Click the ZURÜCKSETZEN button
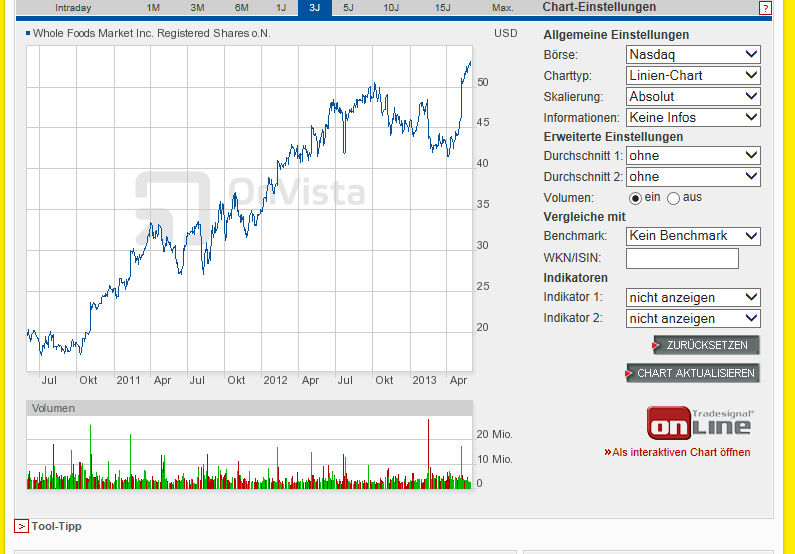Screen dimensions: 795x554 (x=706, y=345)
